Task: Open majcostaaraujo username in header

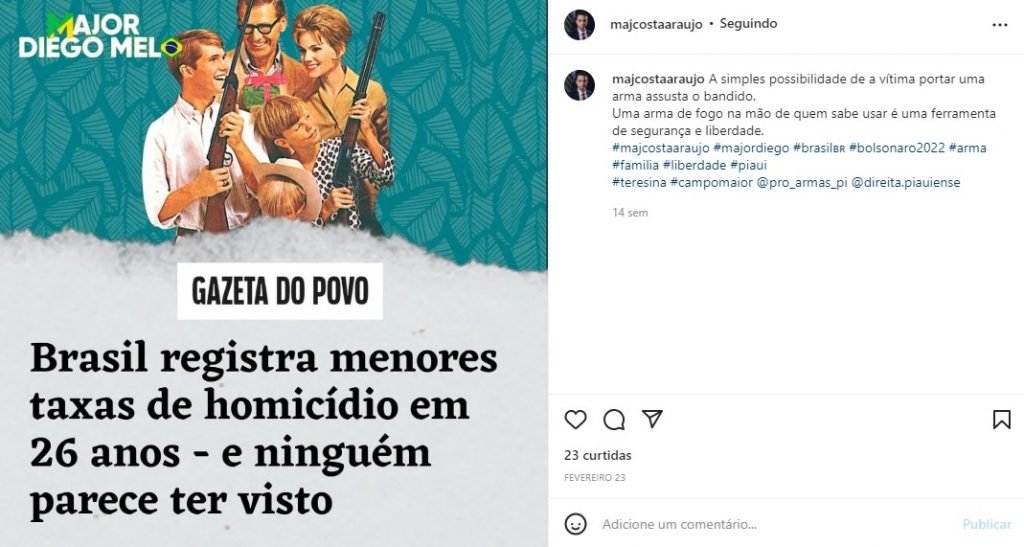Action: [656, 24]
